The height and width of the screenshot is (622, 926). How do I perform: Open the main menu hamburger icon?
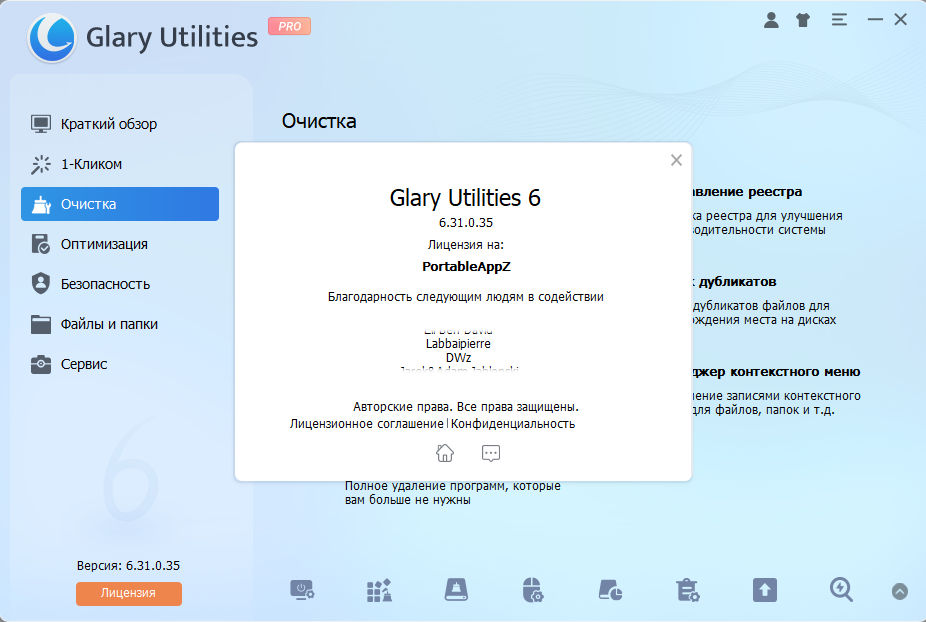(839, 20)
